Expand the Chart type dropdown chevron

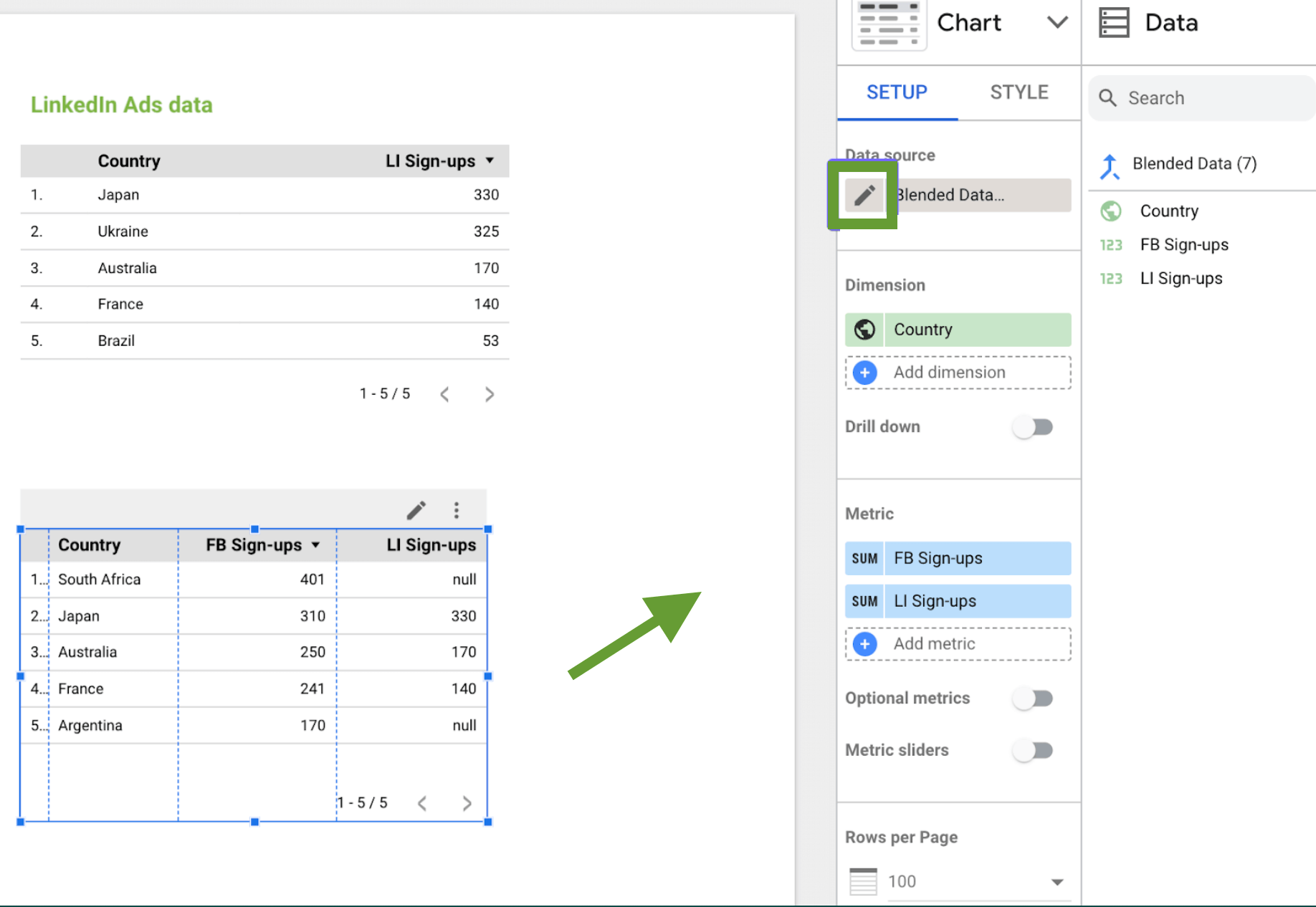click(x=1057, y=22)
